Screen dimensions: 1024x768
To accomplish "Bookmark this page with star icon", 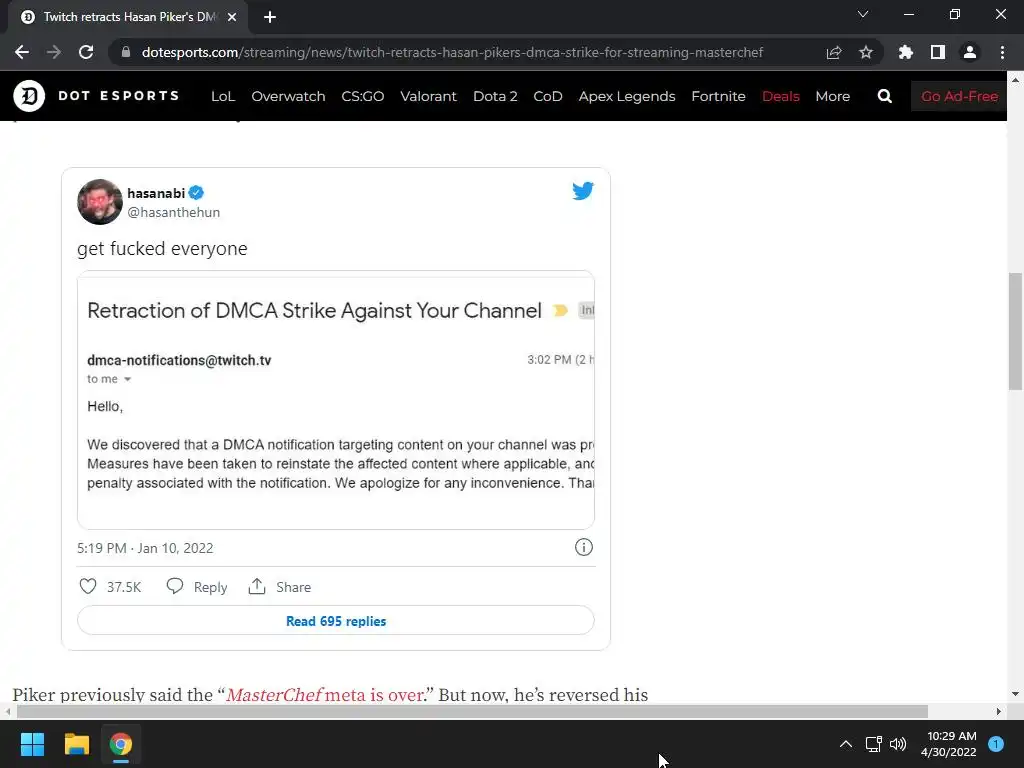I will click(866, 52).
